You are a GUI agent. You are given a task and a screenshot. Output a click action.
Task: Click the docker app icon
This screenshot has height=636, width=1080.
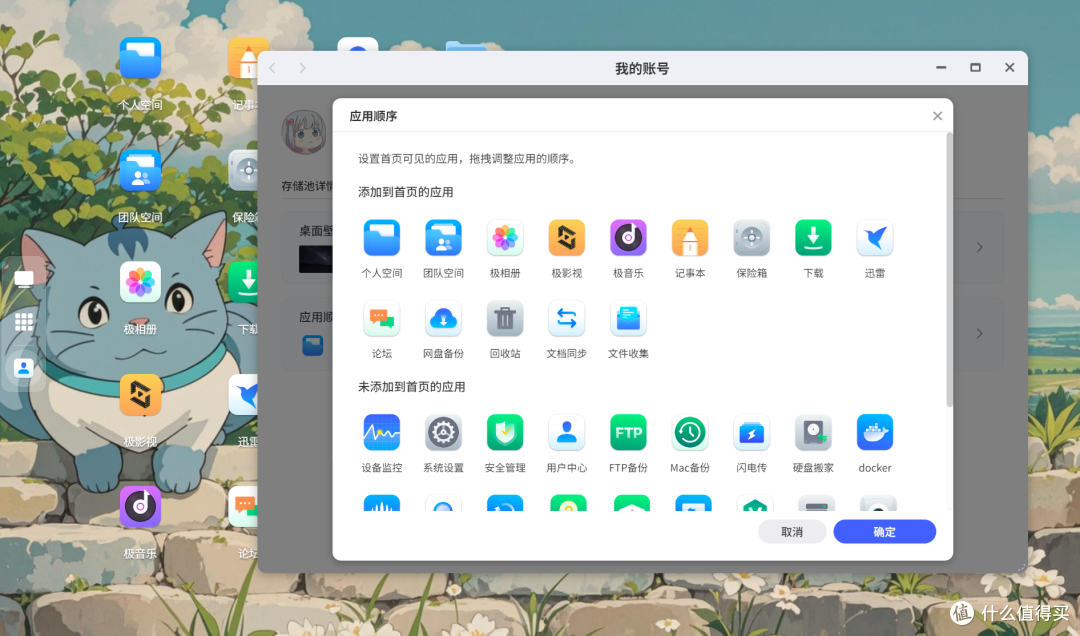point(875,433)
